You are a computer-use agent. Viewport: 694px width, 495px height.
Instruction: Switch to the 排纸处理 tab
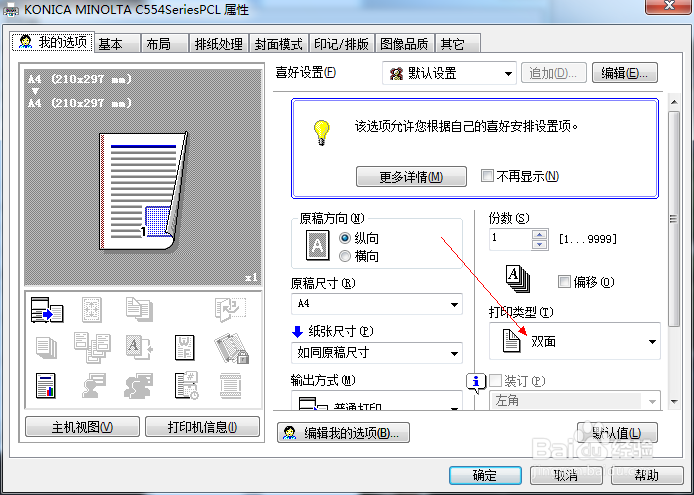(219, 44)
